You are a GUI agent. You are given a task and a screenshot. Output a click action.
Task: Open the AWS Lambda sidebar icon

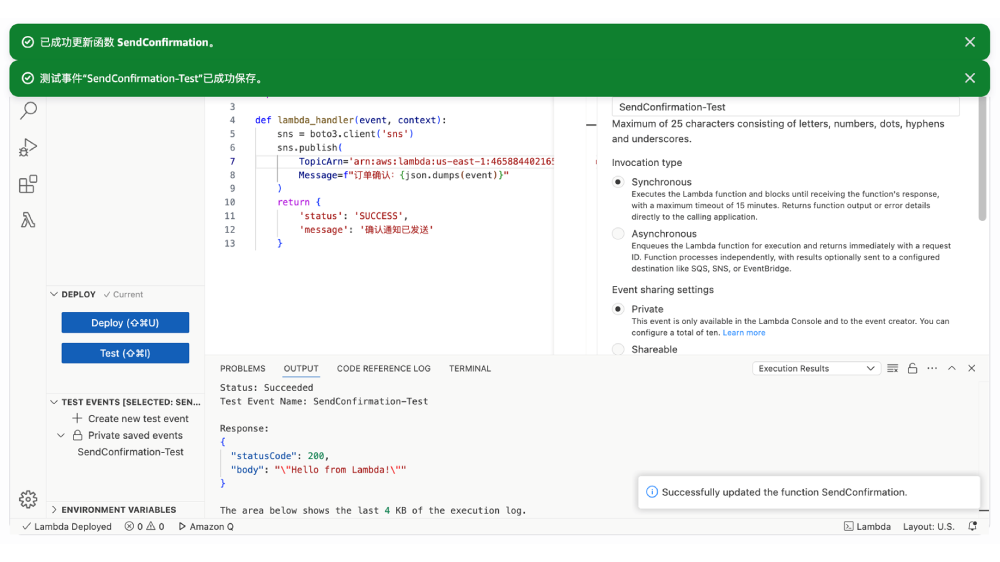[28, 220]
